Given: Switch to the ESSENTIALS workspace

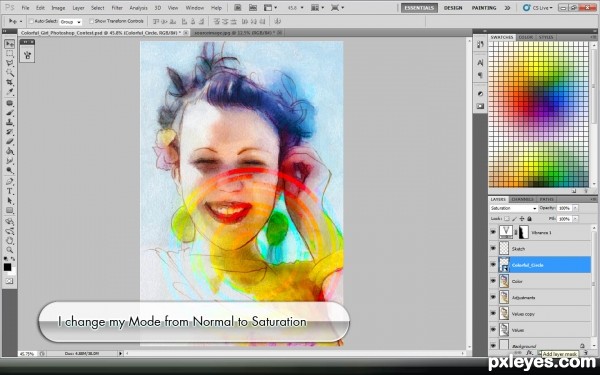Looking at the screenshot, I should point(419,8).
